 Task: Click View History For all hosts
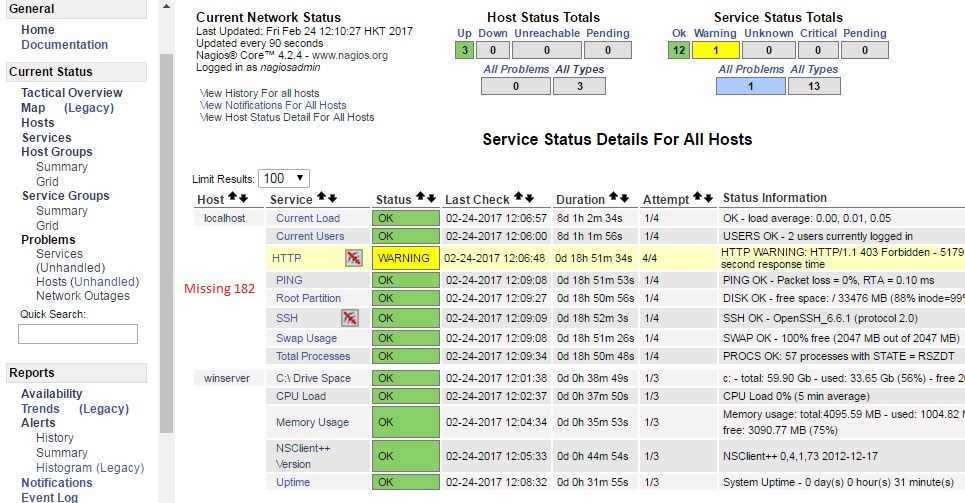pos(260,93)
